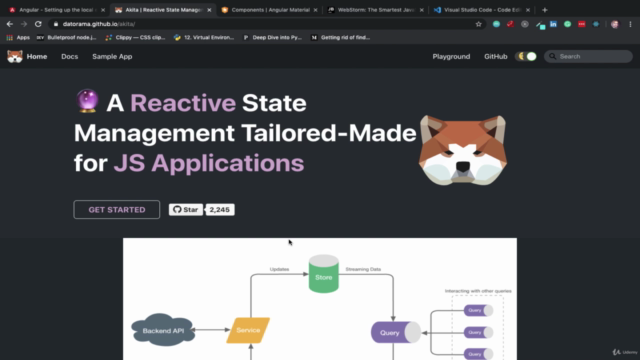Switch to the WebStorm tab
The height and width of the screenshot is (360, 640).
tap(376, 10)
